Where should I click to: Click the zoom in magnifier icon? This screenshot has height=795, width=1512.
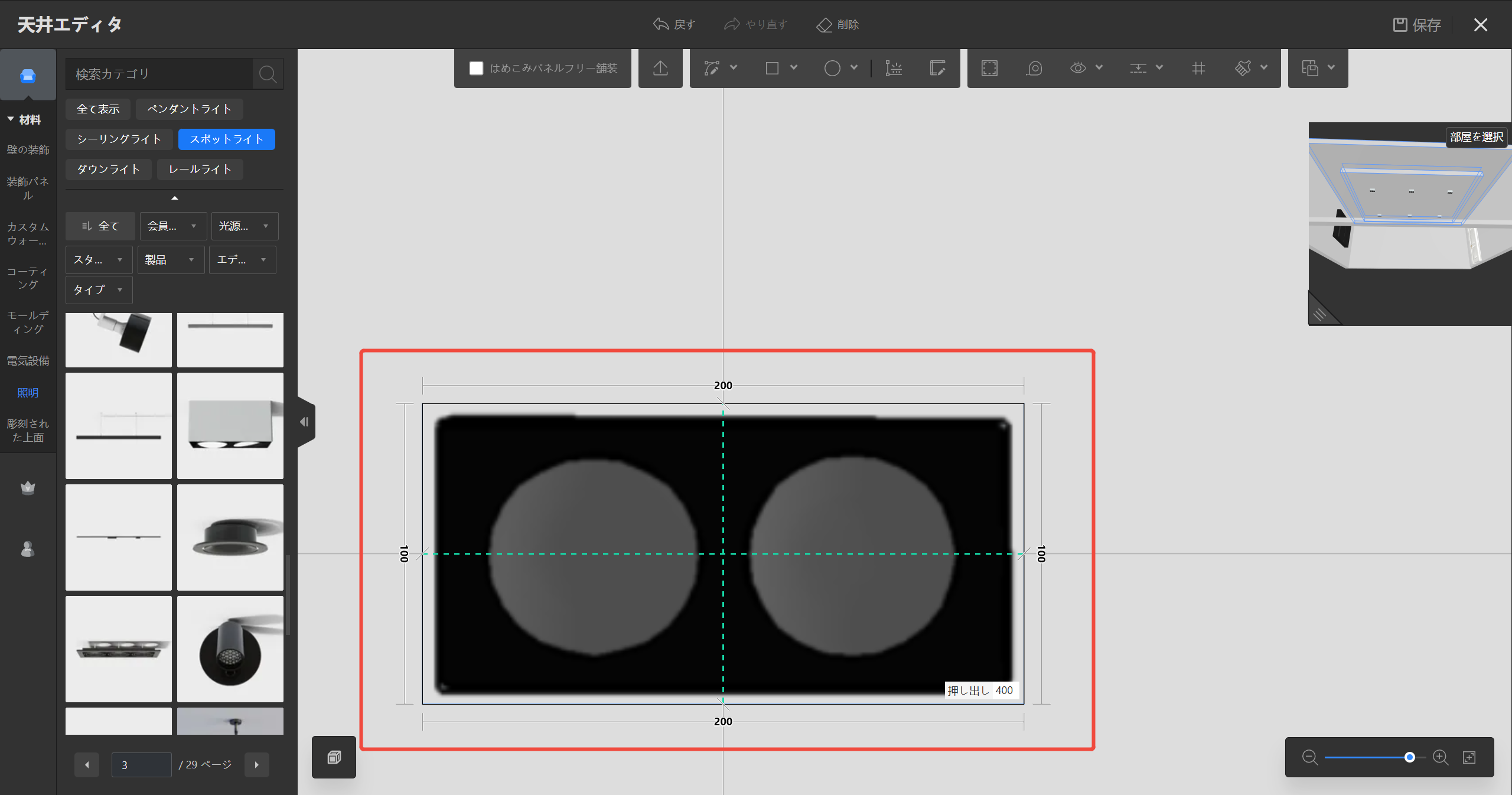coord(1441,757)
